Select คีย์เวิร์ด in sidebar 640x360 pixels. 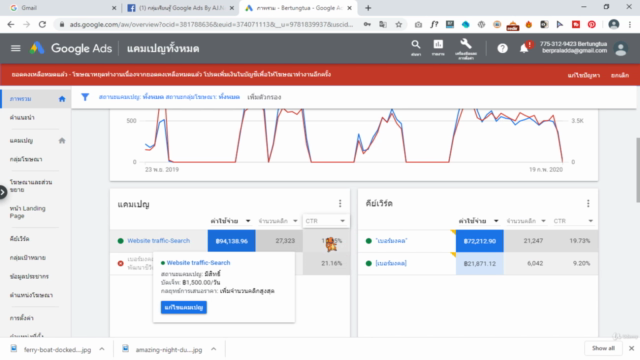coord(19,239)
